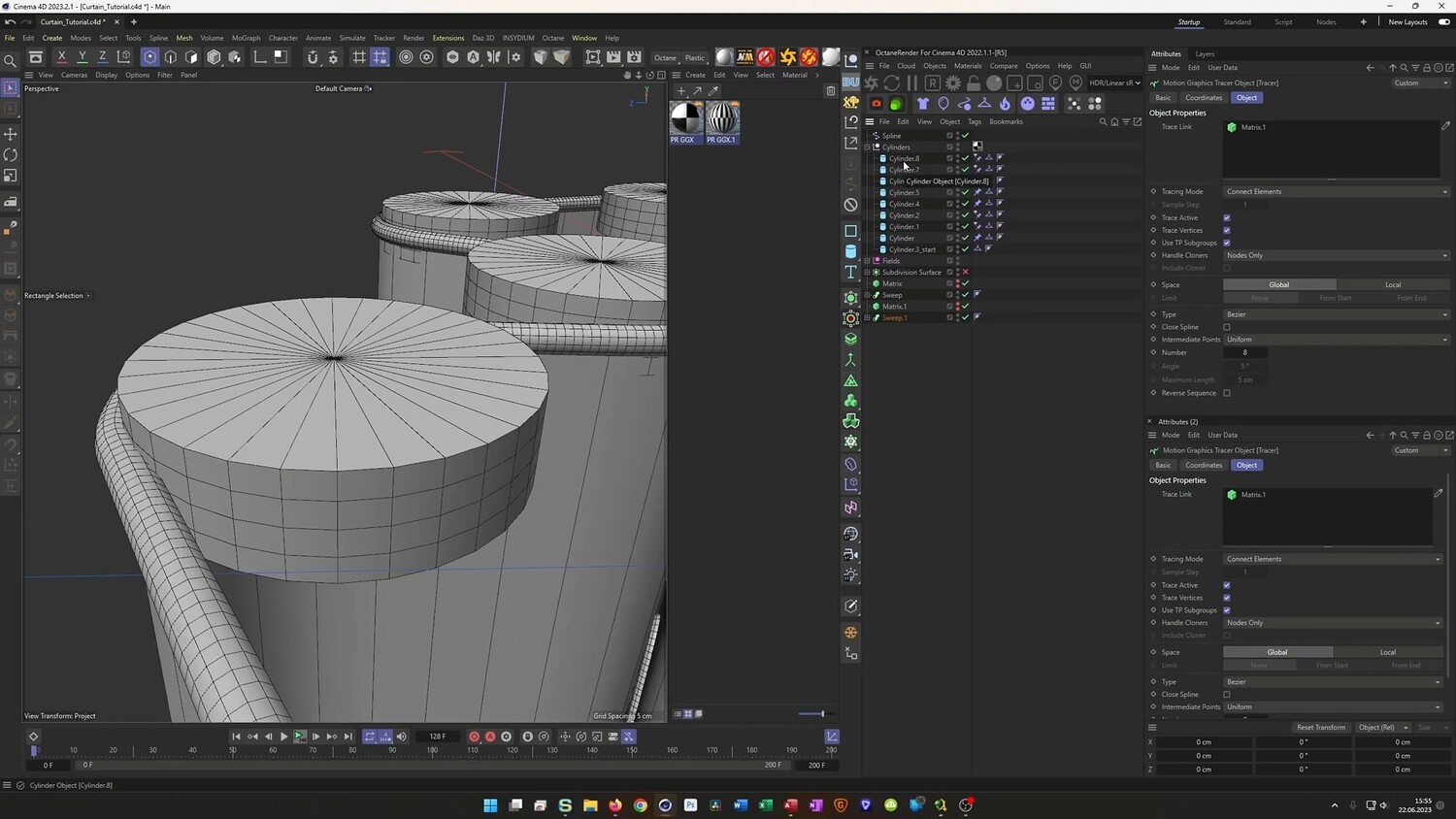Click the material eyedropper icon

click(x=713, y=90)
